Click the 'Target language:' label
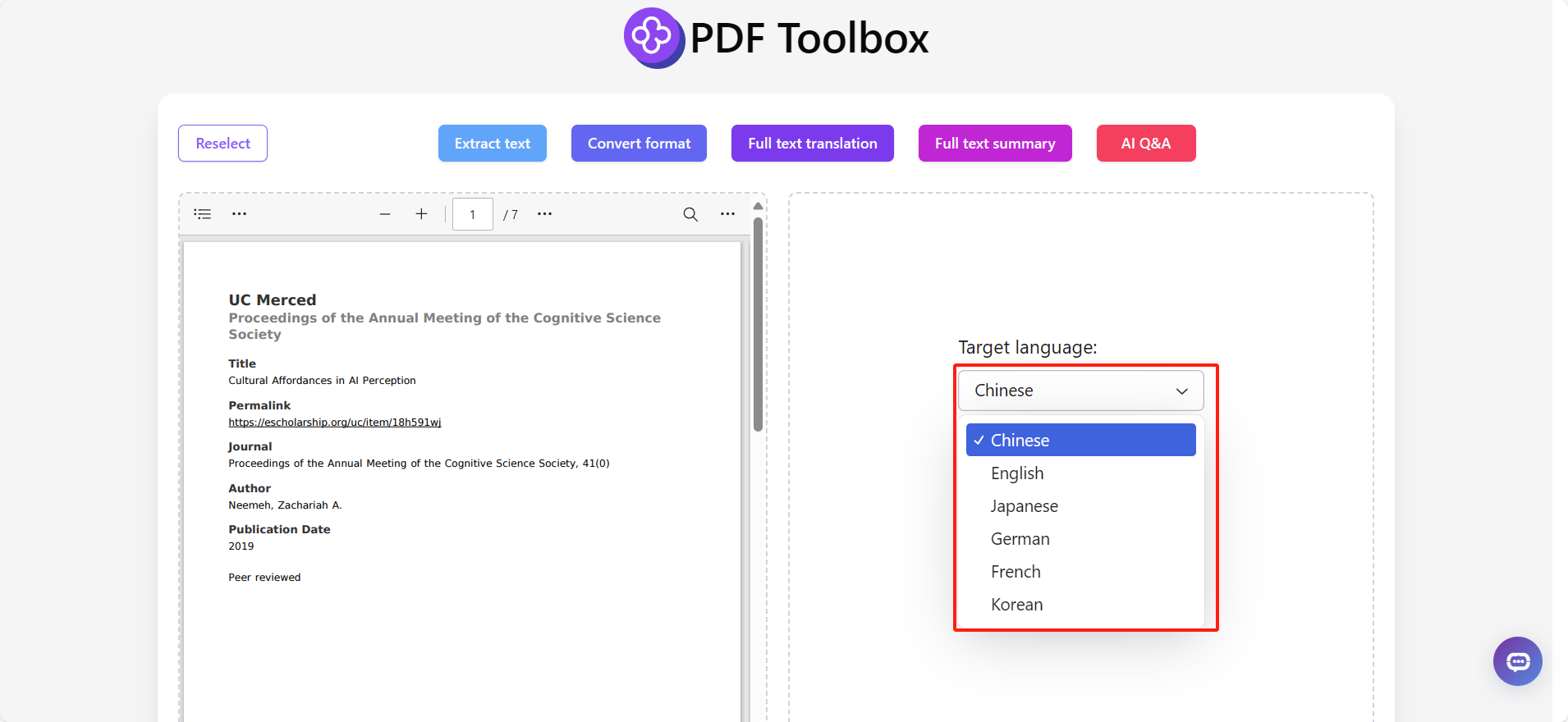Image resolution: width=1568 pixels, height=722 pixels. point(1028,348)
